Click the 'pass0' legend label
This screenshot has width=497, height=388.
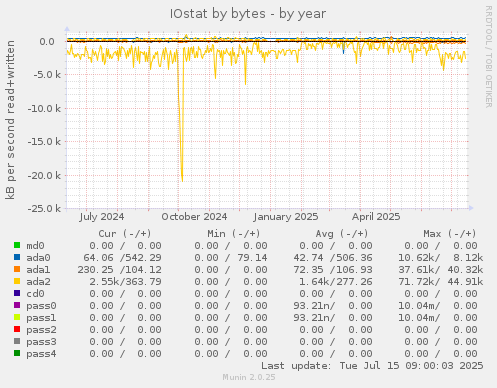tap(41, 306)
